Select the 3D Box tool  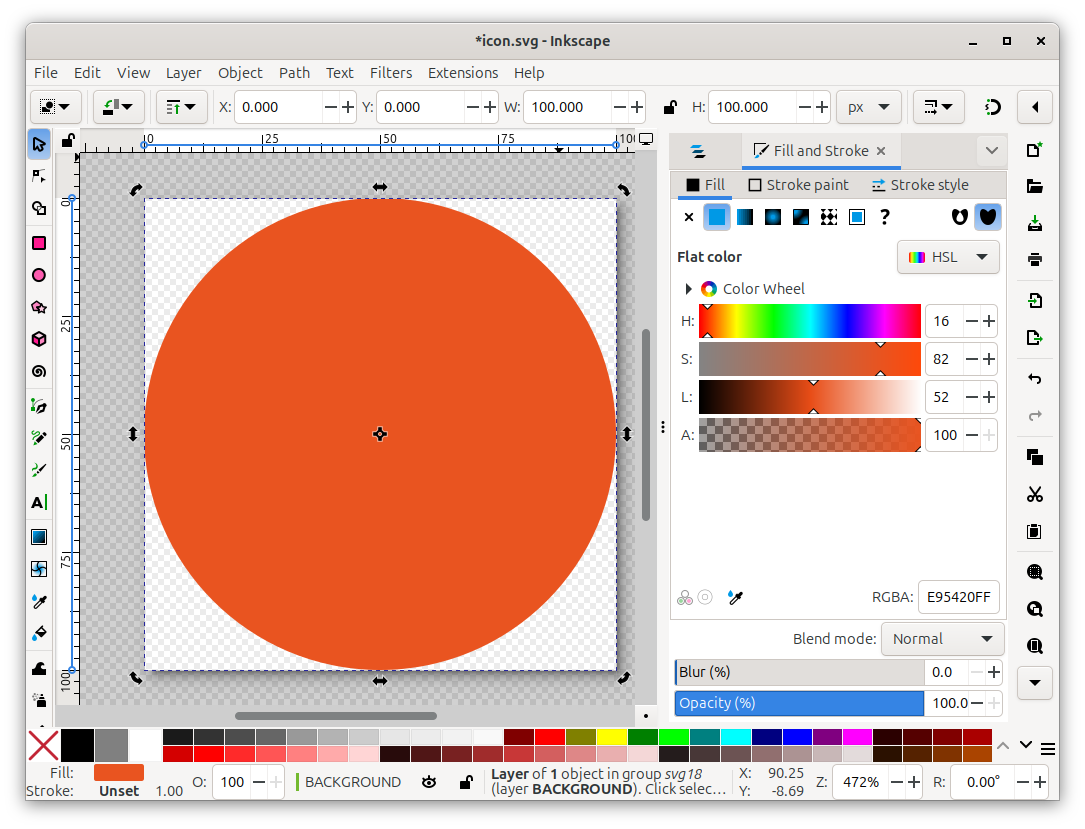click(39, 339)
